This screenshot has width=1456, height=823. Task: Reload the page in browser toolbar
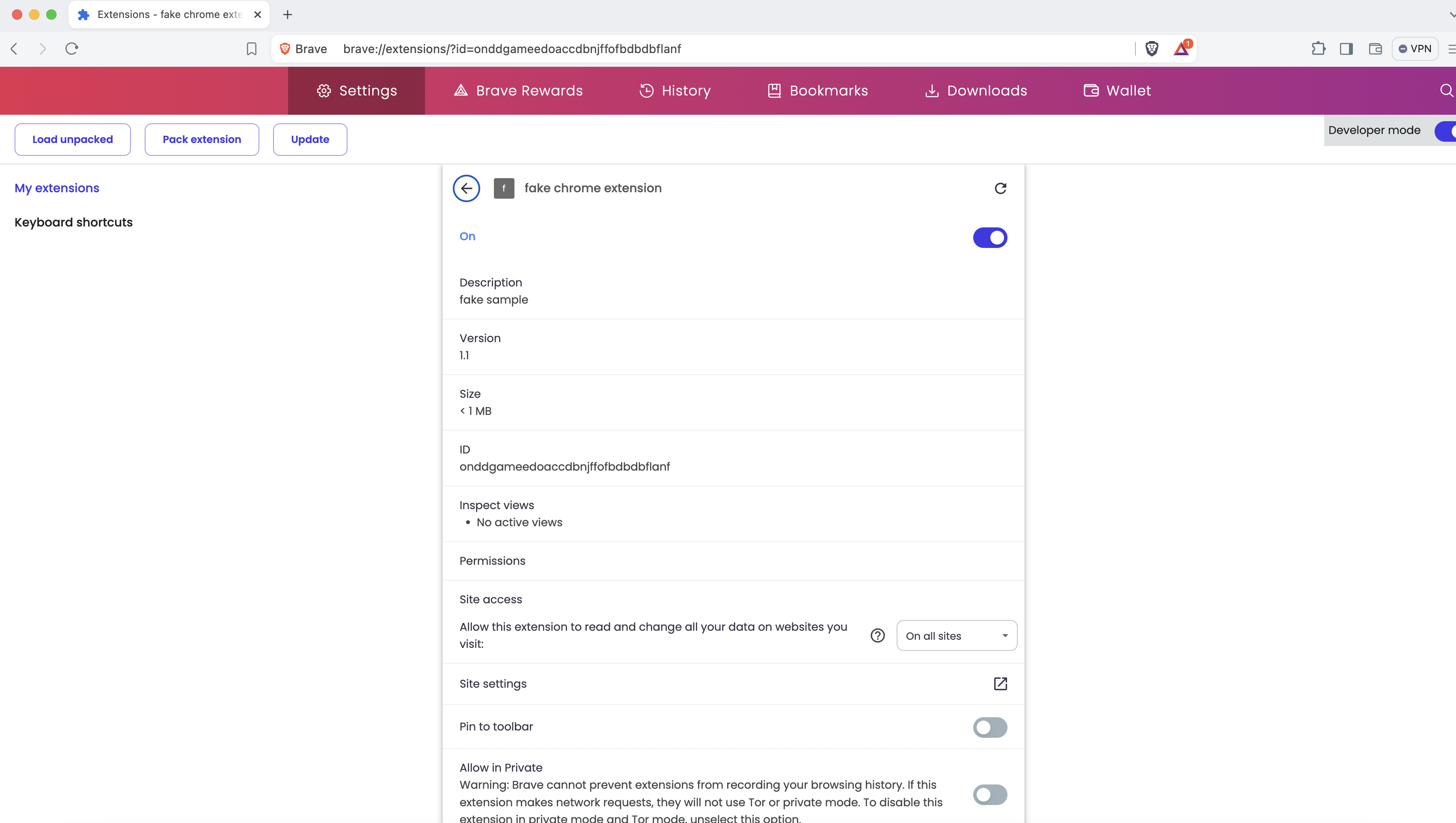coord(71,49)
